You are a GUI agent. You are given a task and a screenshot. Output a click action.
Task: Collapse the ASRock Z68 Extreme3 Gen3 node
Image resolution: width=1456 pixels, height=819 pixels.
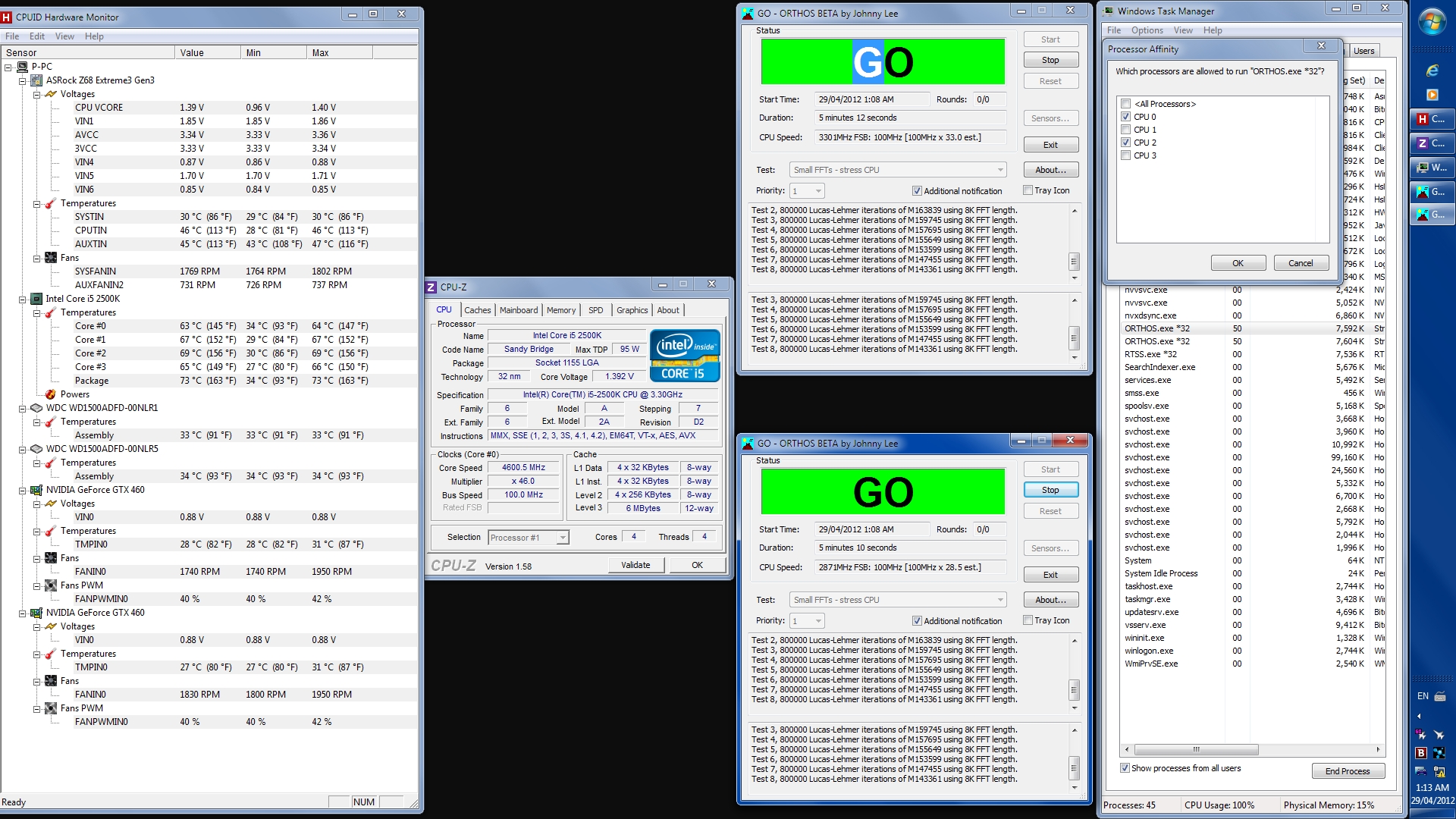tap(23, 80)
